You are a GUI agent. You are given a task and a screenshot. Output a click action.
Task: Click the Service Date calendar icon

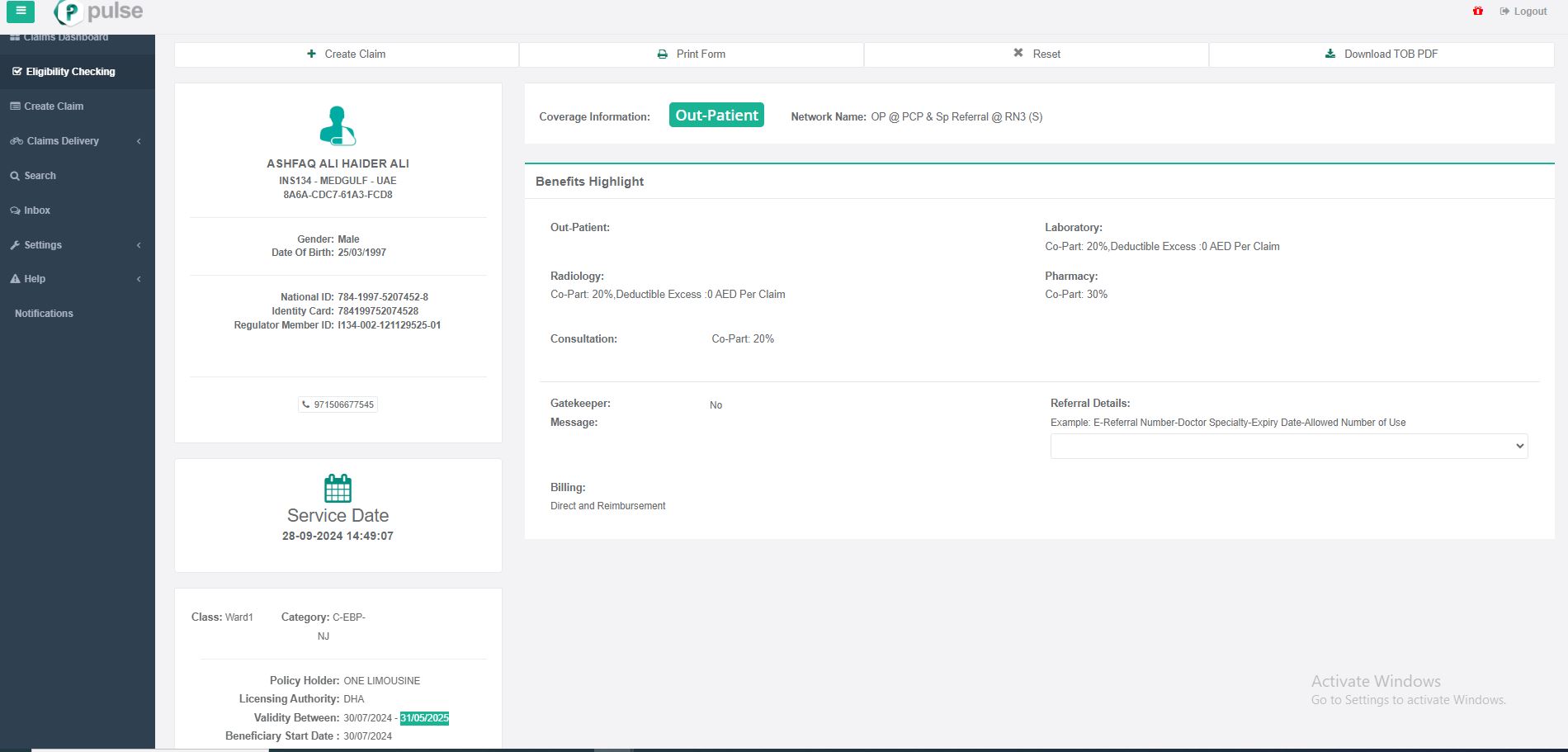pyautogui.click(x=338, y=488)
